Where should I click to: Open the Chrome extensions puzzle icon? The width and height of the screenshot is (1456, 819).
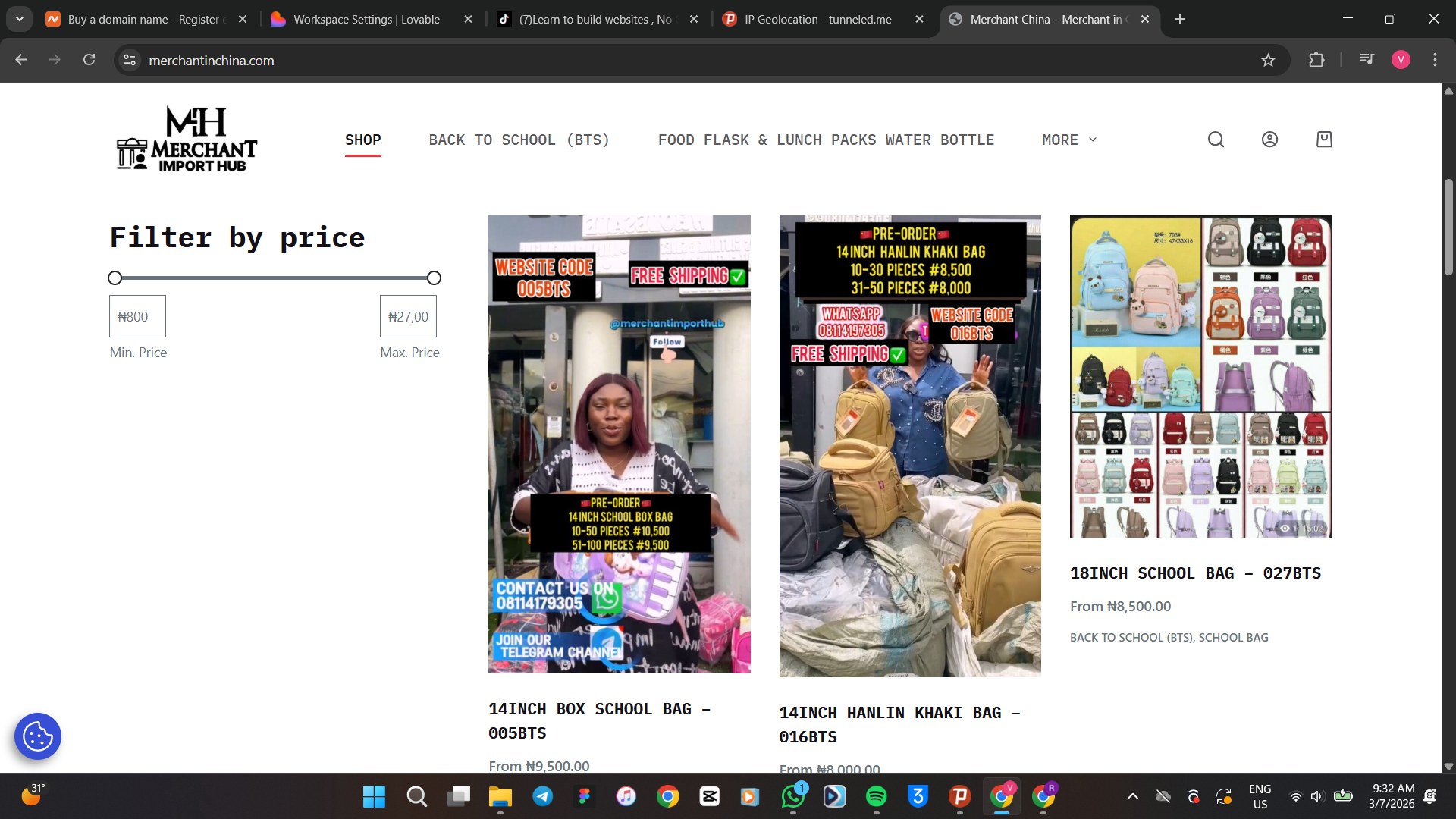(1316, 60)
